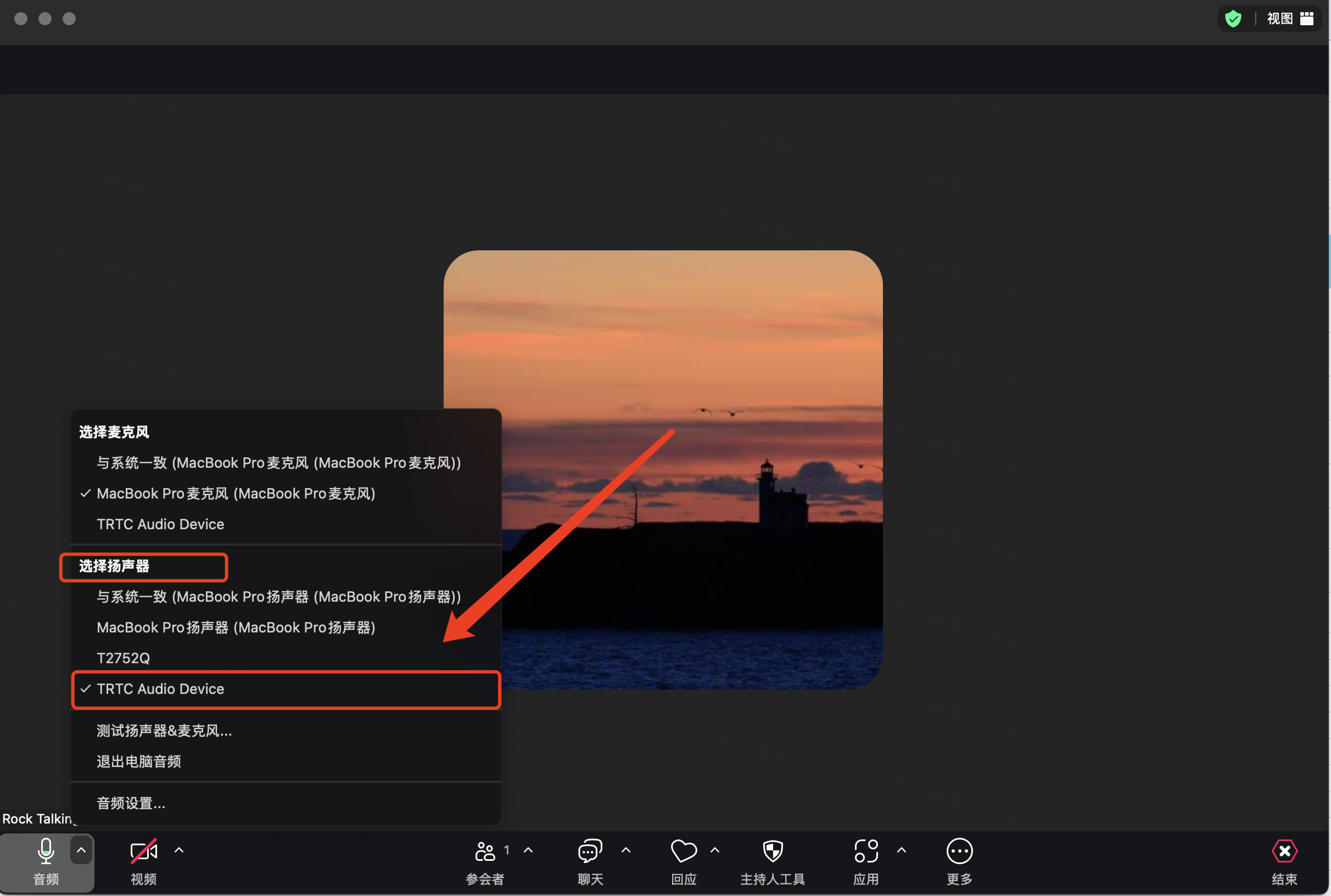The image size is (1331, 896).
Task: Open the apps (应用) icon
Action: [866, 851]
